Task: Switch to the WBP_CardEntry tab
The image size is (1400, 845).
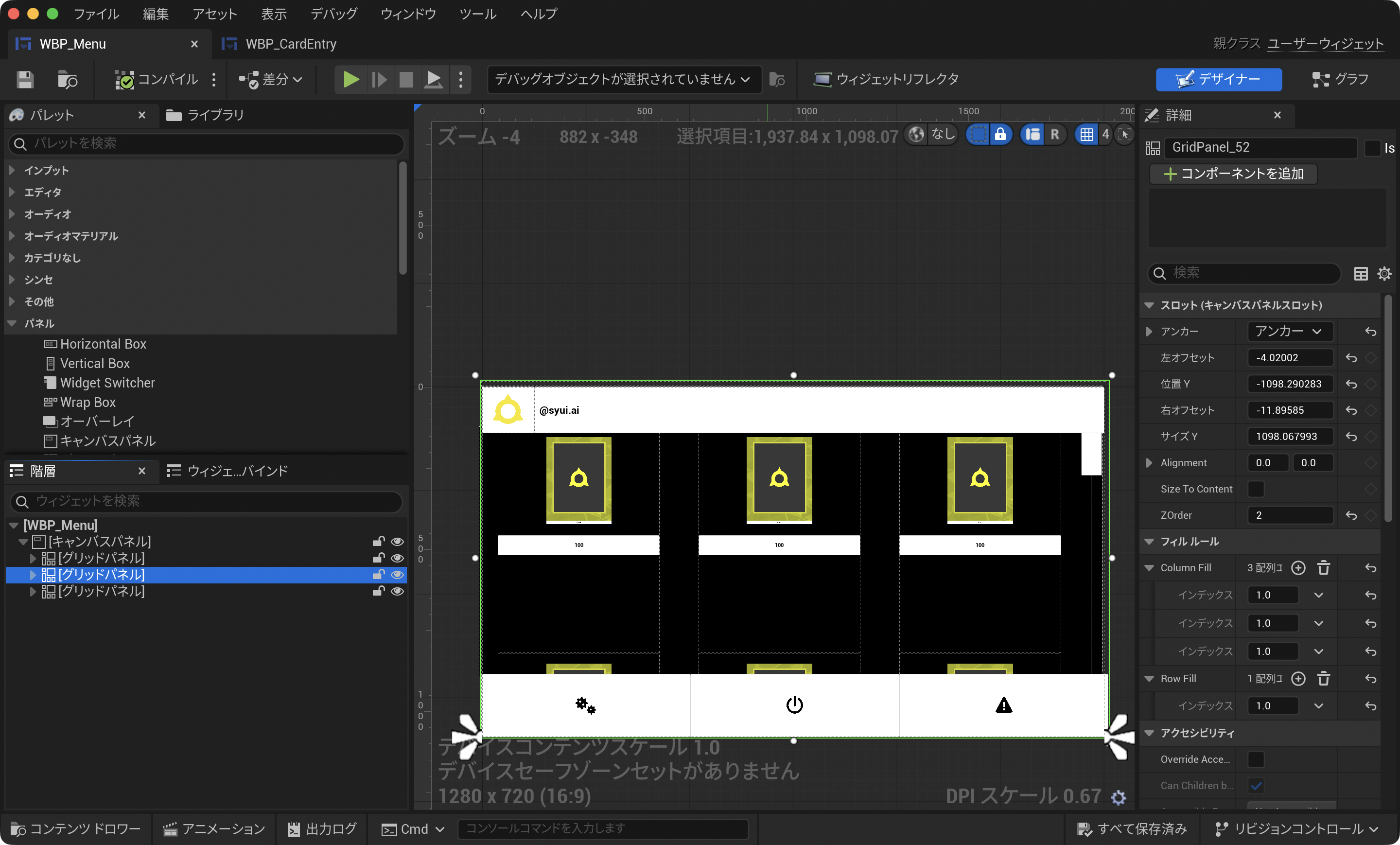Action: [290, 44]
